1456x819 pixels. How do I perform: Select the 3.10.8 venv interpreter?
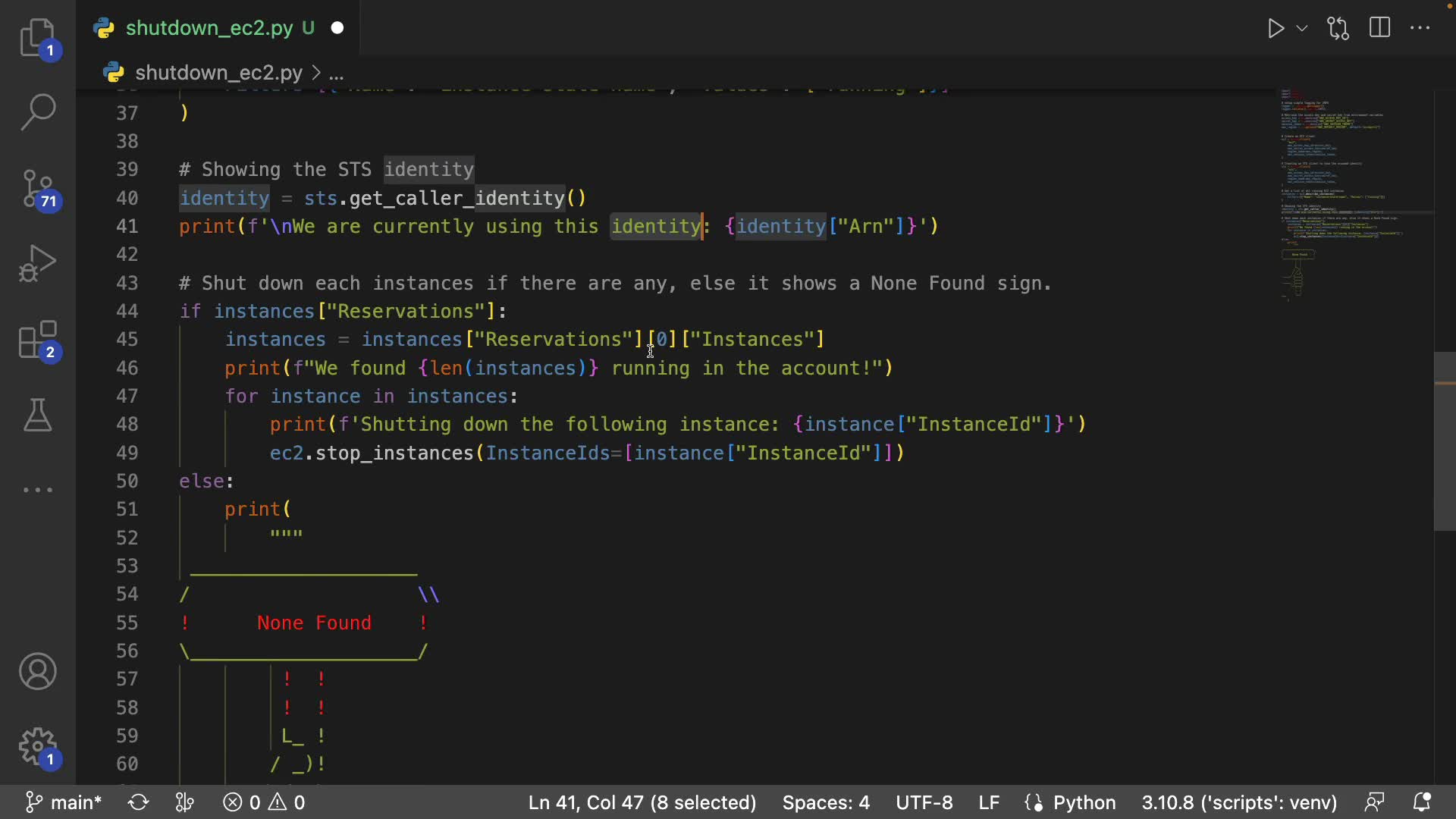tap(1239, 802)
